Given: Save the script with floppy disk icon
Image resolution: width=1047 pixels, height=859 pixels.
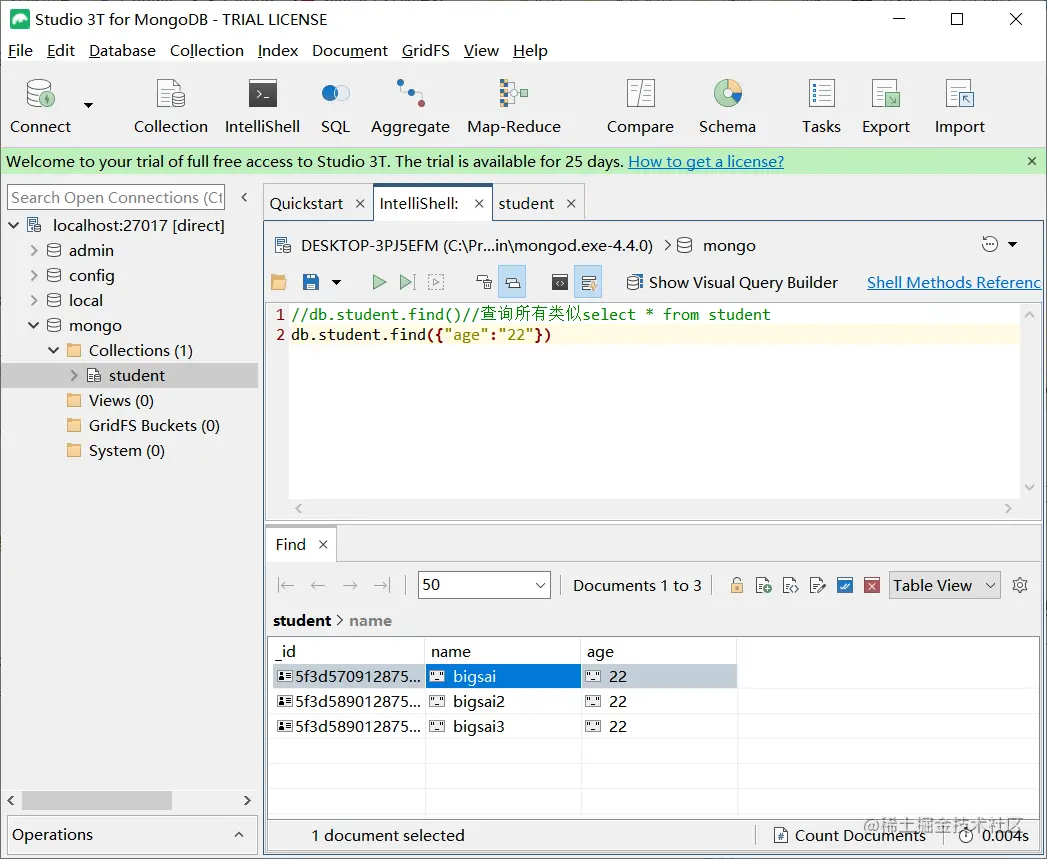Looking at the screenshot, I should (x=310, y=282).
